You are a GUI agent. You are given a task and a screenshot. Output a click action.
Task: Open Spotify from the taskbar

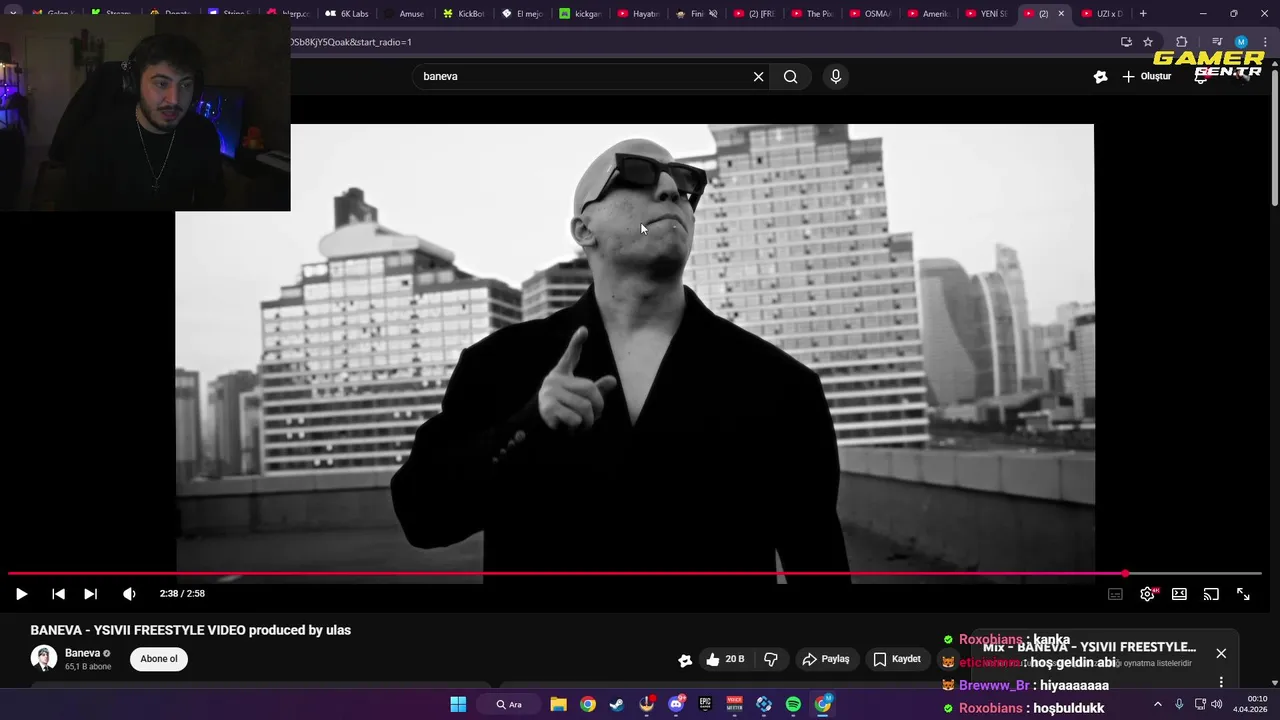pyautogui.click(x=793, y=705)
